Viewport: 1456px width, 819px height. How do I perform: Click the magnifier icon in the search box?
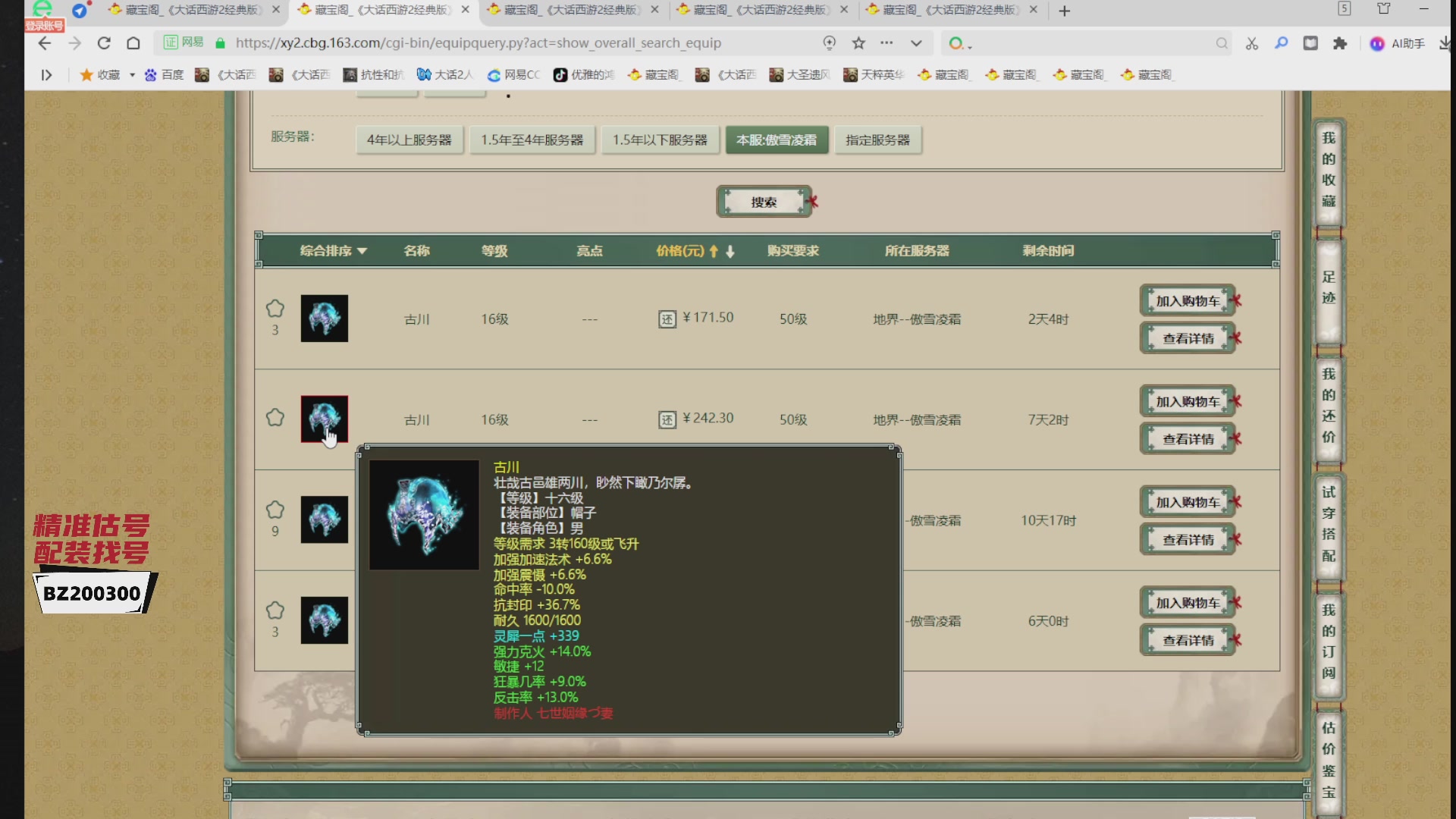click(1222, 43)
